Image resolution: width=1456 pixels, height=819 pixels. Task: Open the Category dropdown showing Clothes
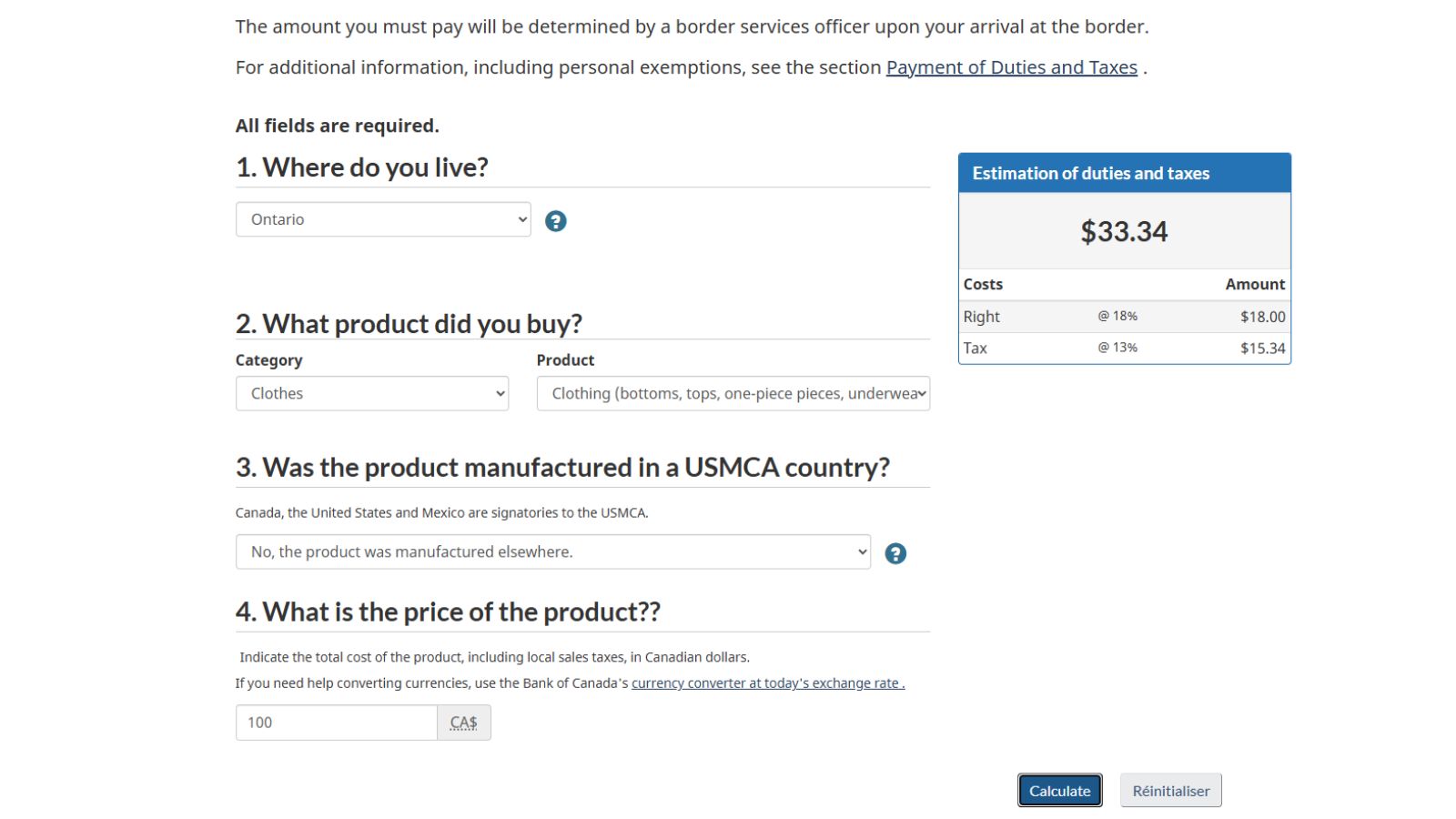pyautogui.click(x=372, y=393)
